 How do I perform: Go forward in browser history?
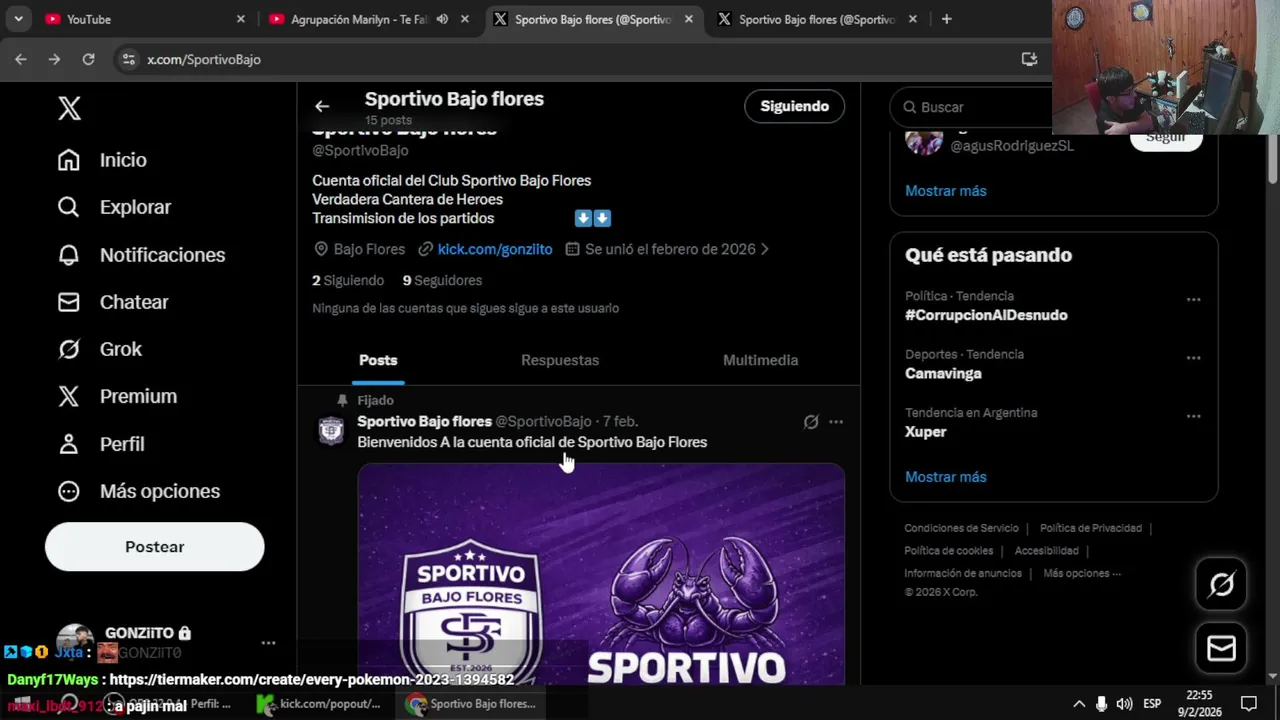pos(54,59)
